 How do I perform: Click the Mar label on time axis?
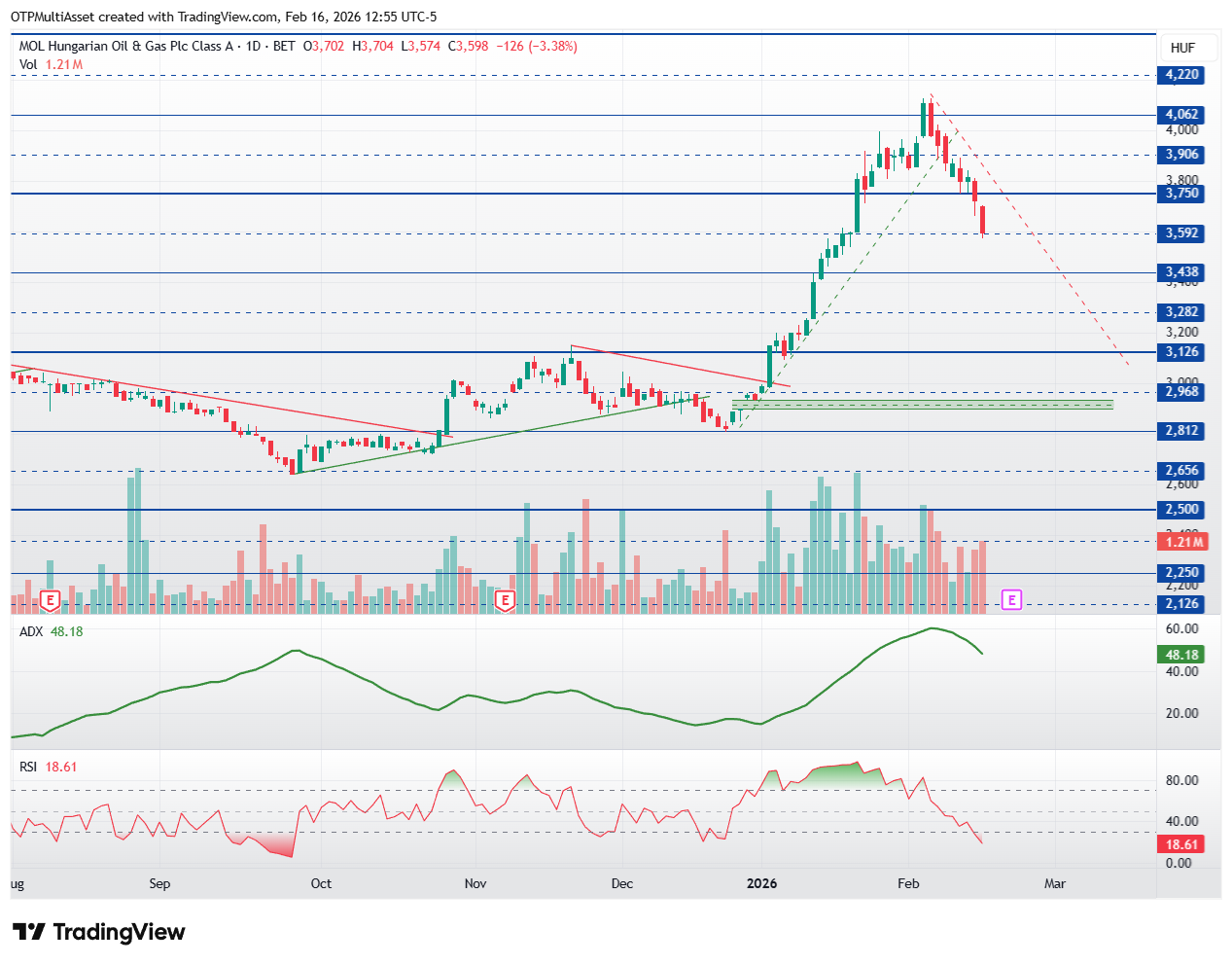click(x=1055, y=883)
